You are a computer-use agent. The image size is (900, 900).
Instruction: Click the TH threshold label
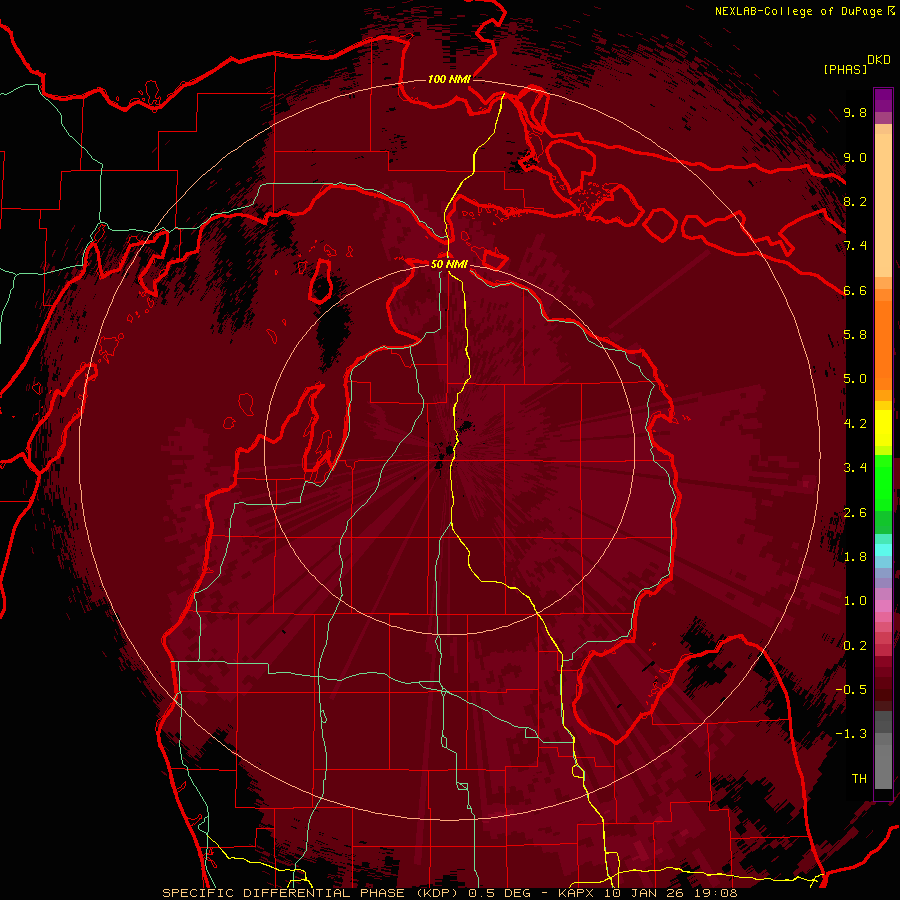click(x=859, y=779)
